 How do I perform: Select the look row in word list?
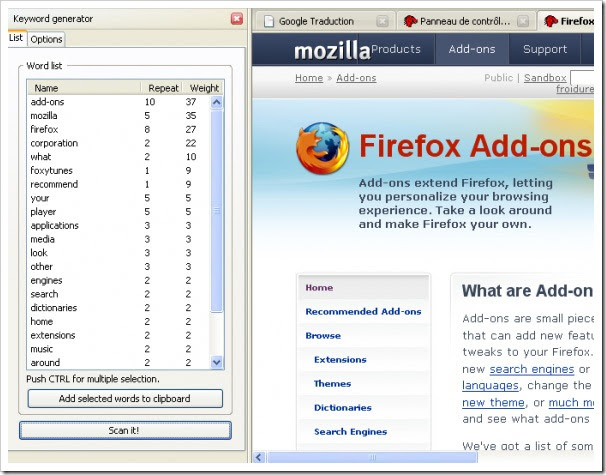[x=119, y=253]
